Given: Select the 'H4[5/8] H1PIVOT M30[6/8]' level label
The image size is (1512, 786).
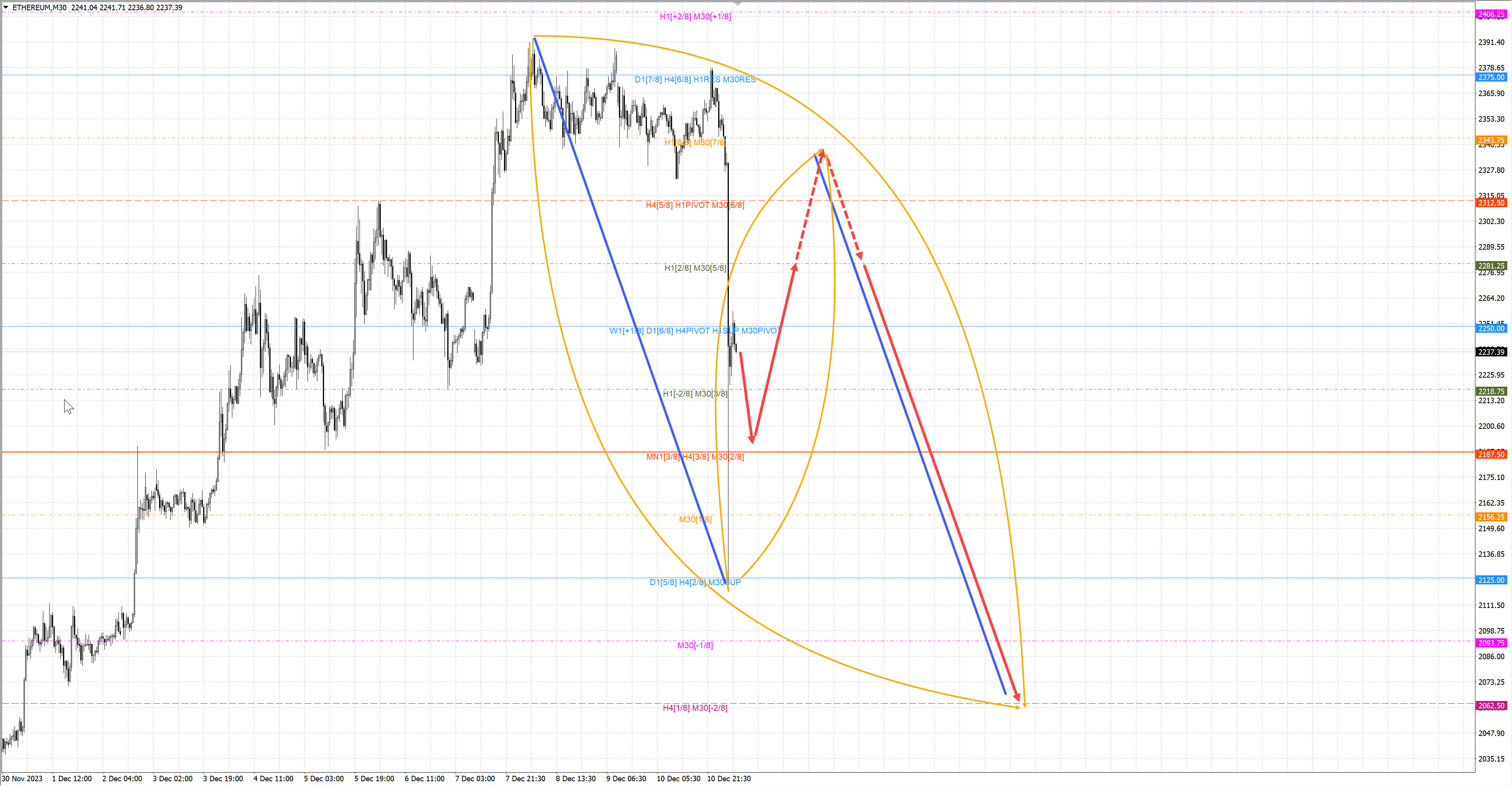Looking at the screenshot, I should click(x=695, y=205).
